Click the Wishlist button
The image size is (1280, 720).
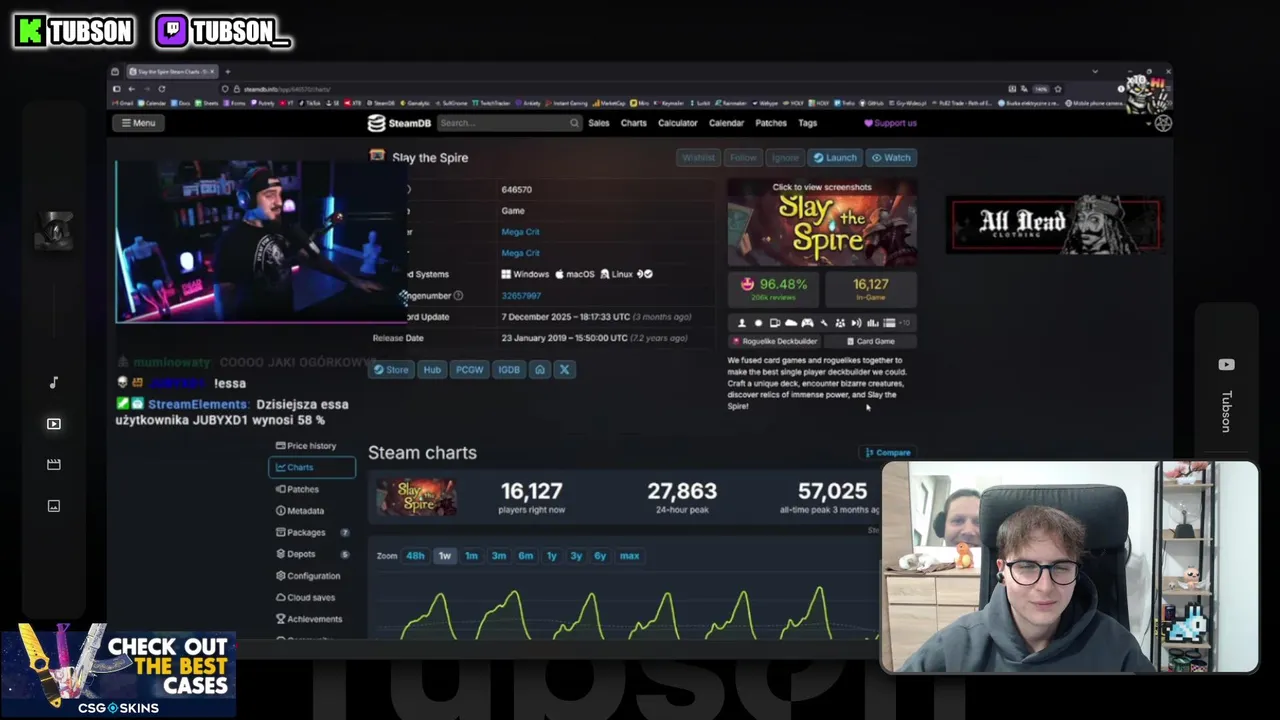click(x=699, y=157)
